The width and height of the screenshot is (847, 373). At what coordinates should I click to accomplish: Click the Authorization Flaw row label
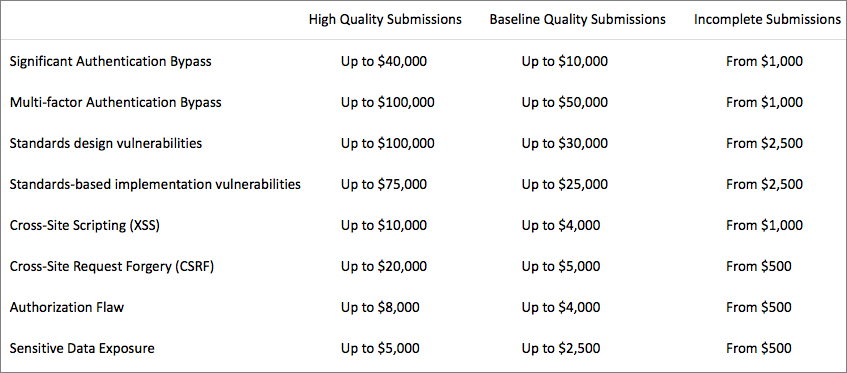pyautogui.click(x=67, y=308)
